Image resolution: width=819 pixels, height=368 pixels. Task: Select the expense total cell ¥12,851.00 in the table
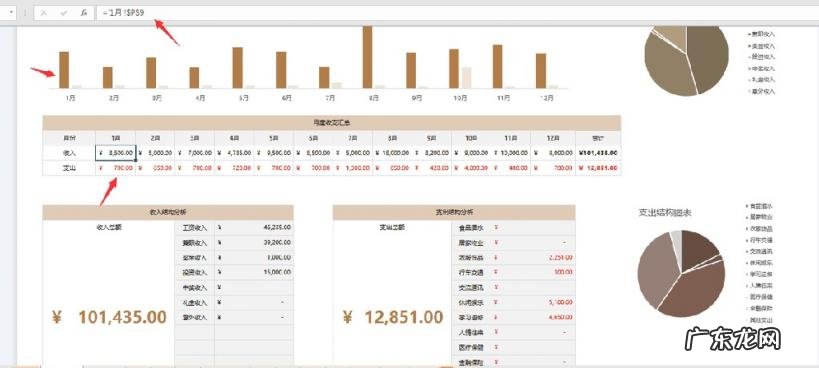(598, 168)
